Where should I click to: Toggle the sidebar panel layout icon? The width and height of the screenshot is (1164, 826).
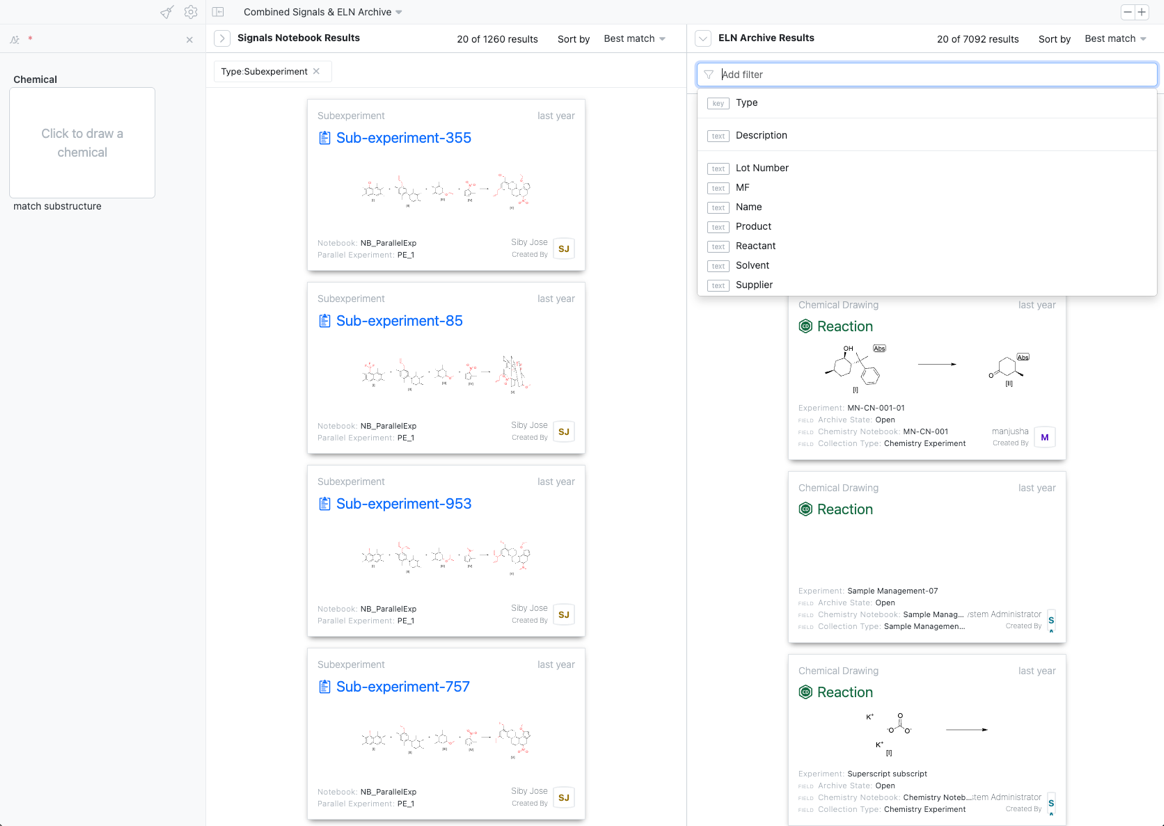click(218, 12)
